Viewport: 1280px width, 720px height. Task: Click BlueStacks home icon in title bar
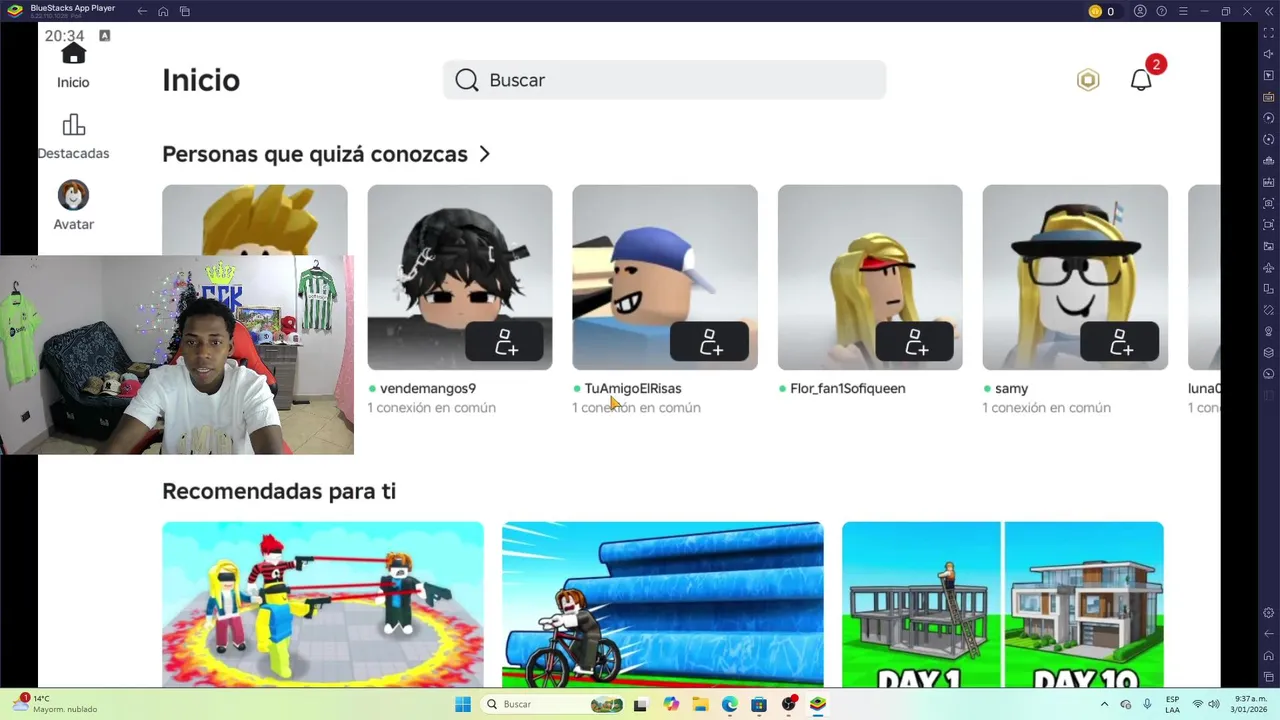pos(163,11)
